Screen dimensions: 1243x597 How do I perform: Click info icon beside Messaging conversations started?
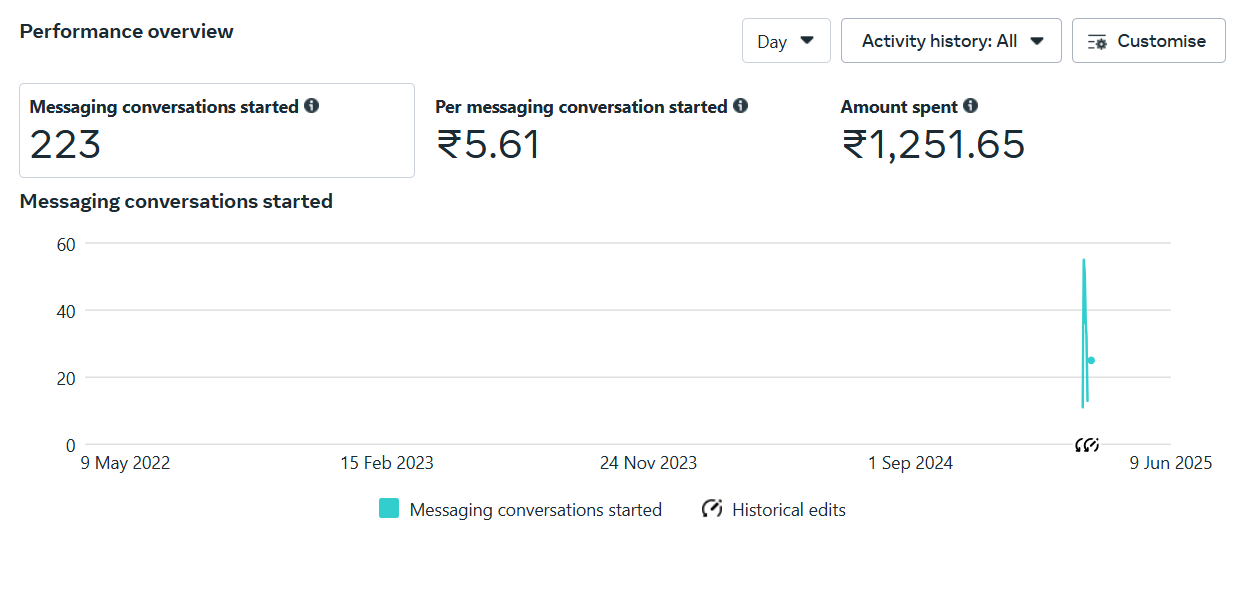click(x=312, y=105)
